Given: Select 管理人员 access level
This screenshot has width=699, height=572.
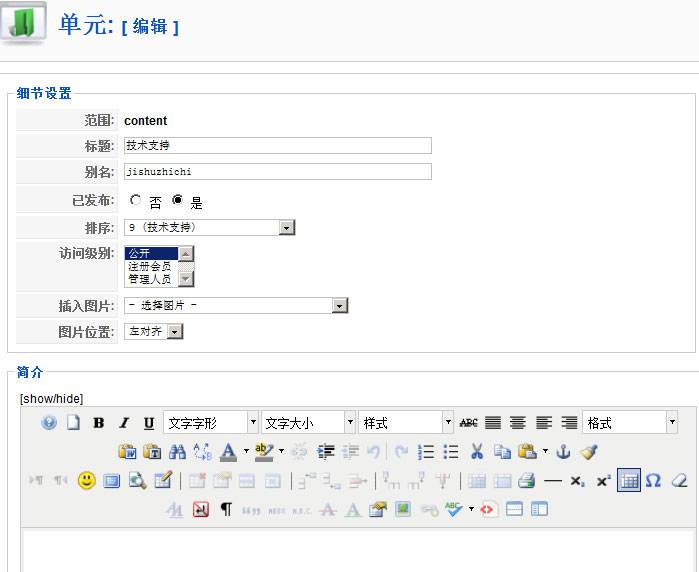Looking at the screenshot, I should (x=151, y=279).
